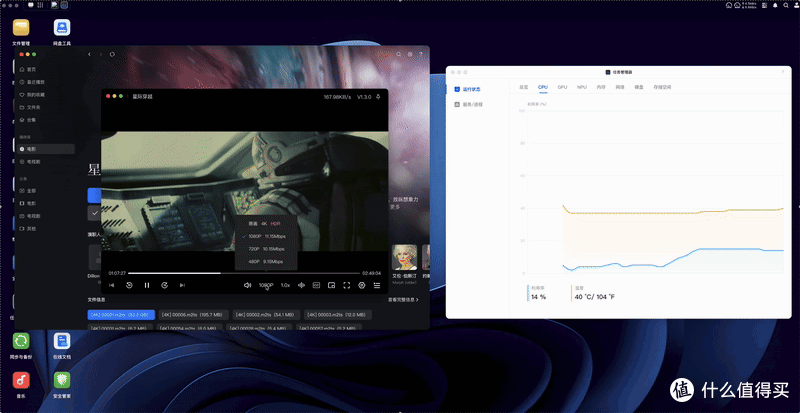Image resolution: width=800 pixels, height=413 pixels.
Task: Select the 00002.m2ts (54.1 MB) file
Action: click(267, 315)
